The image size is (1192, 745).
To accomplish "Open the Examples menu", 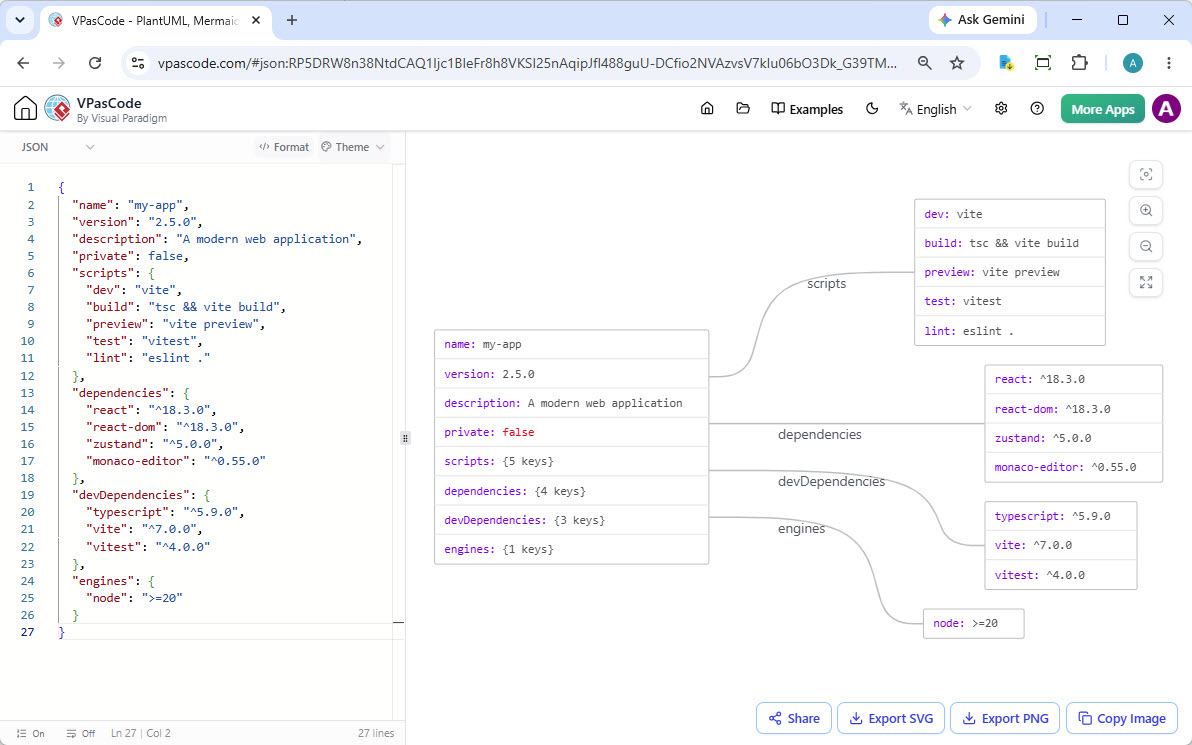I will 807,109.
